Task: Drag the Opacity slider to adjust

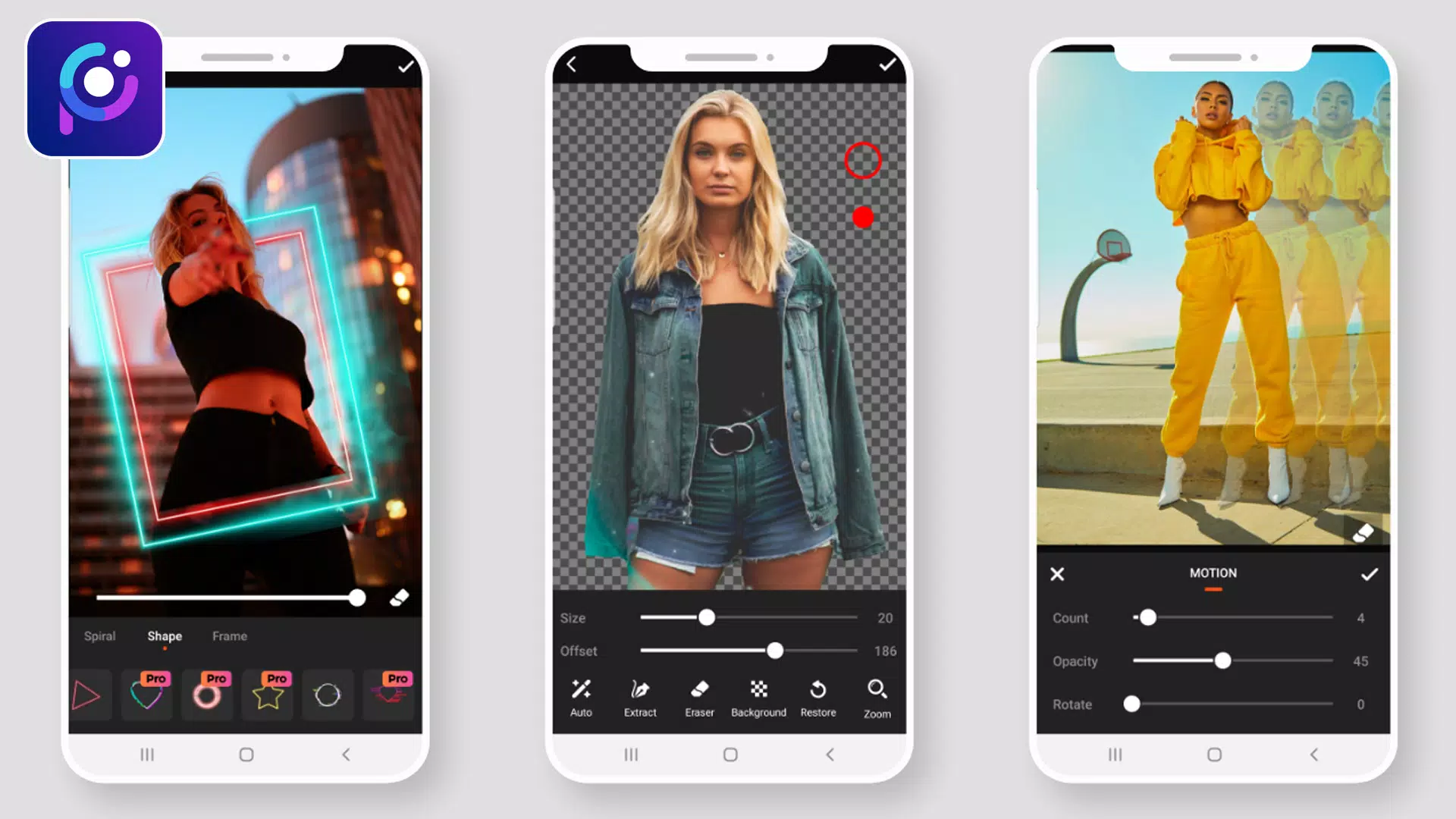Action: 1222,661
